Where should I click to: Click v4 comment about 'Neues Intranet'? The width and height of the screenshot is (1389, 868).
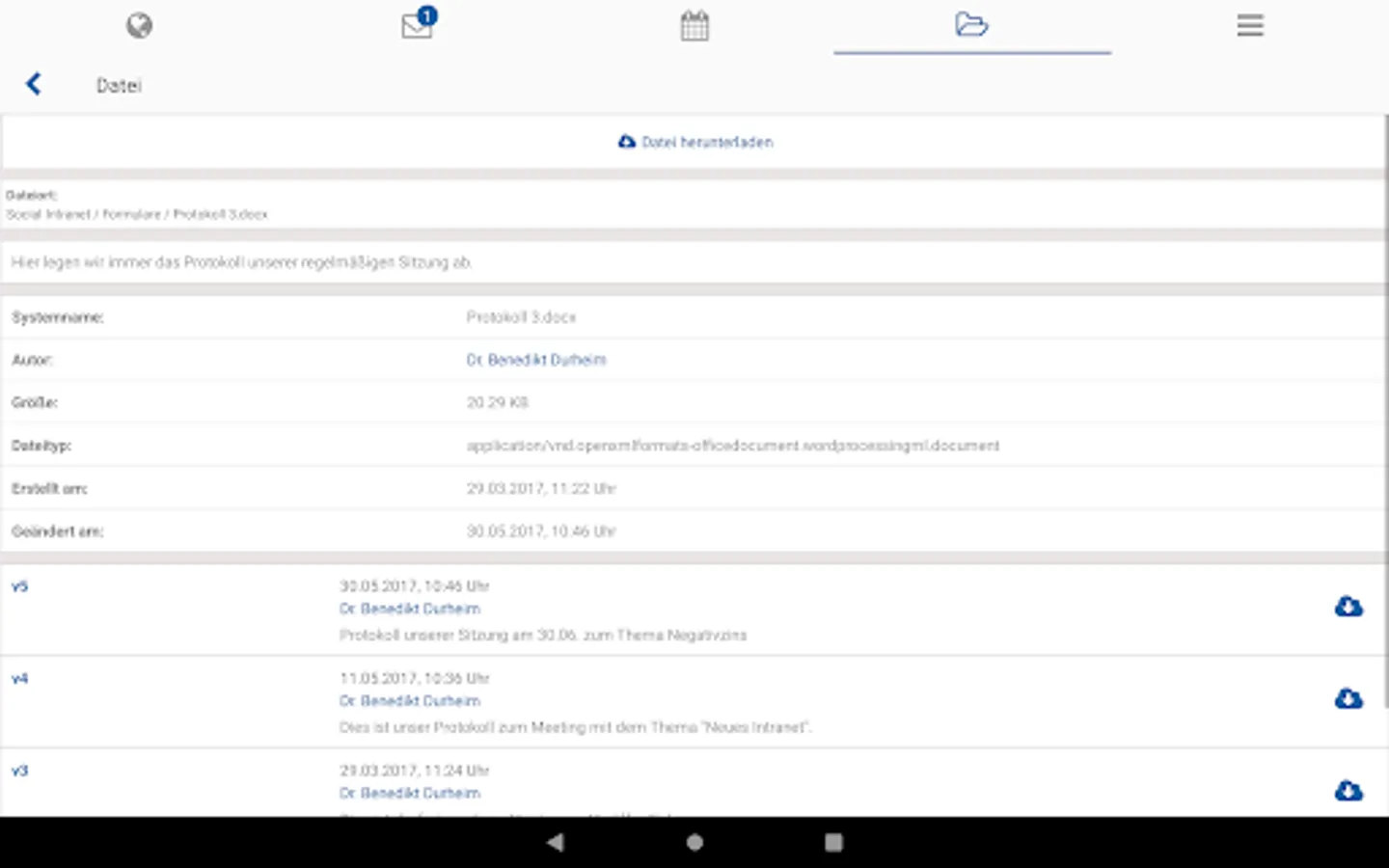[576, 727]
